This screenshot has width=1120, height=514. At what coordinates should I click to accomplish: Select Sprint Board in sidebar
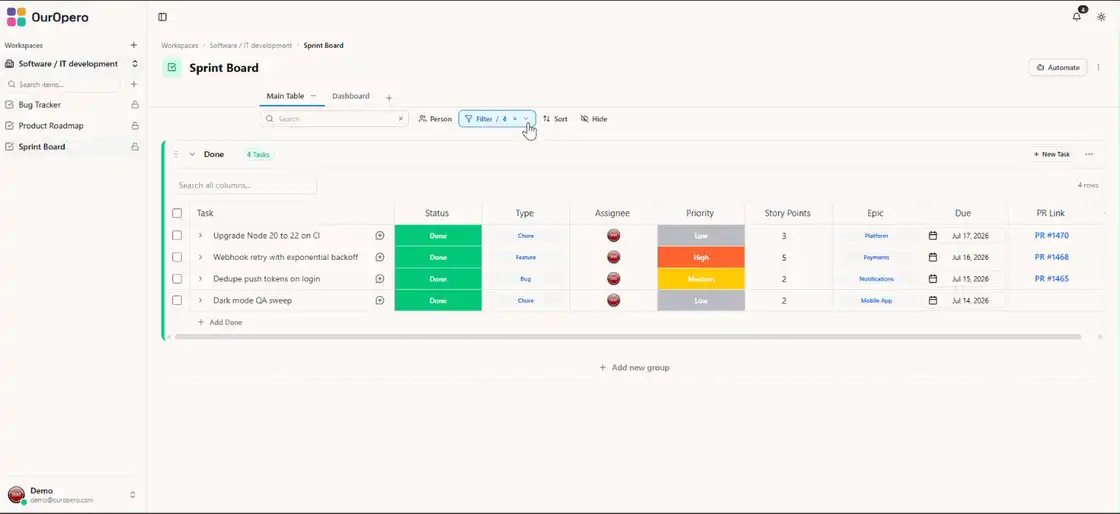41,147
